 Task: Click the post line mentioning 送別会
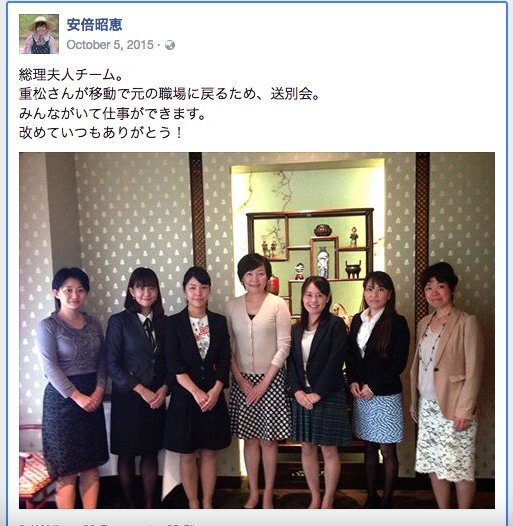[170, 94]
